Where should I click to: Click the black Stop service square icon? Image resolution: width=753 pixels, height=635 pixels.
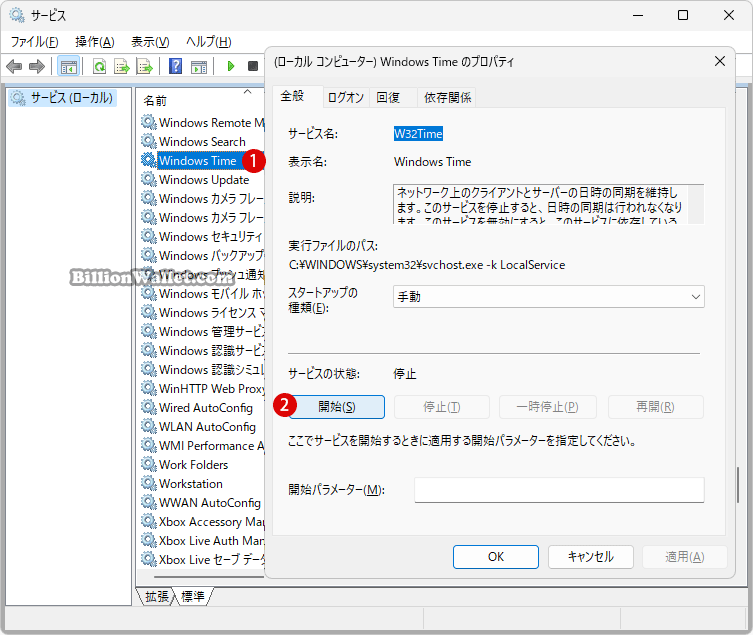(x=253, y=66)
